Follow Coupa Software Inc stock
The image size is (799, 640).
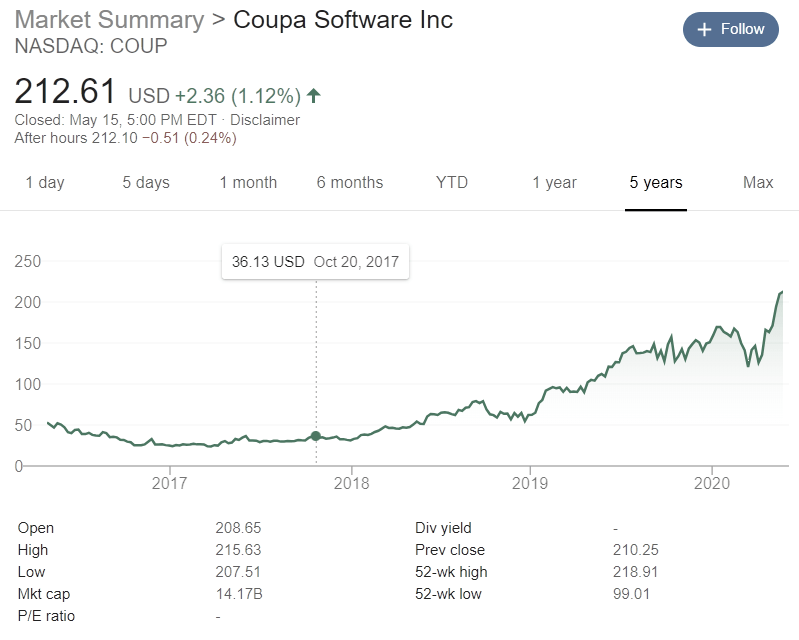click(x=731, y=30)
